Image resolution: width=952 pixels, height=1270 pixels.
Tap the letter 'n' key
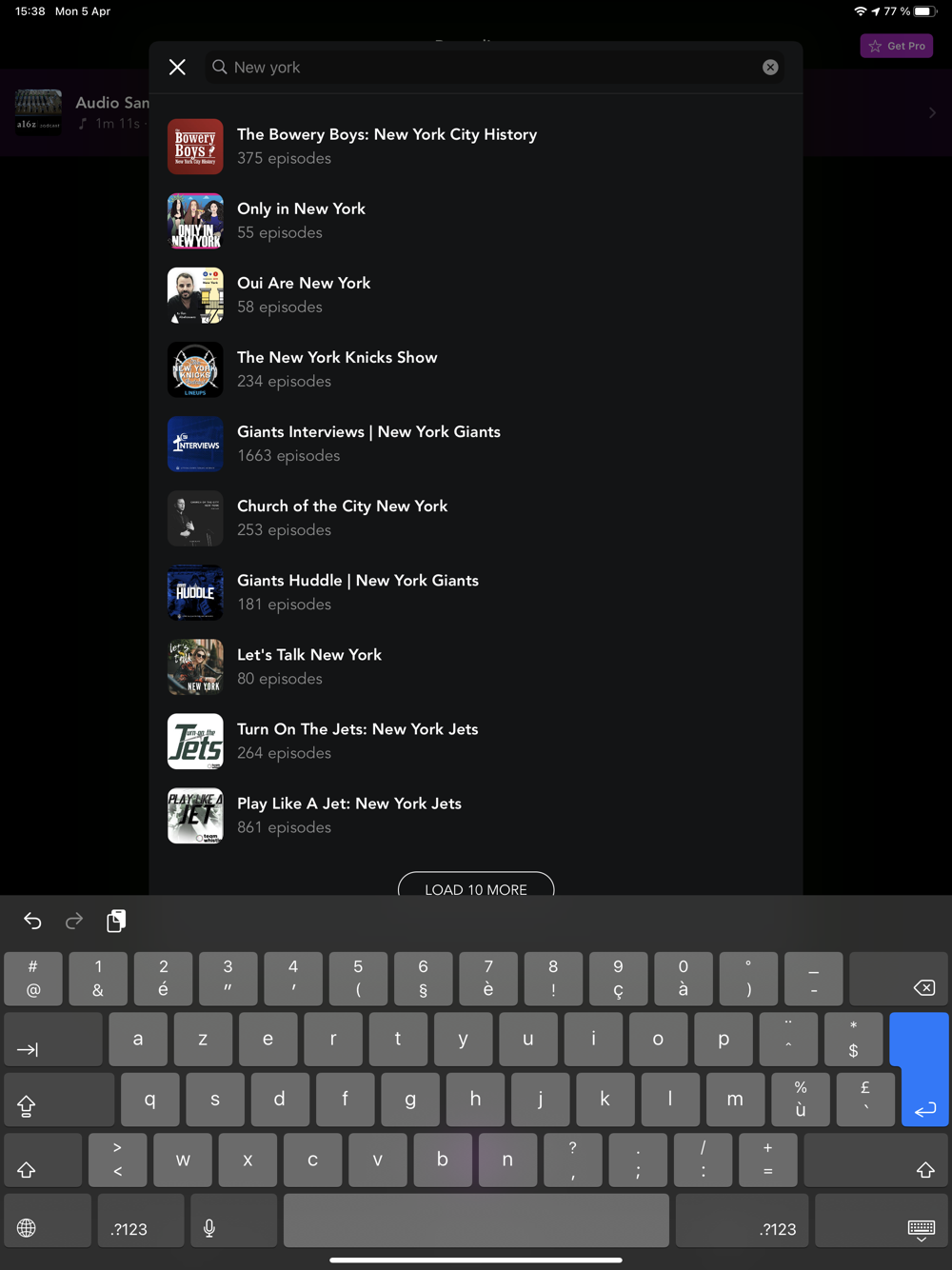[x=507, y=1160]
